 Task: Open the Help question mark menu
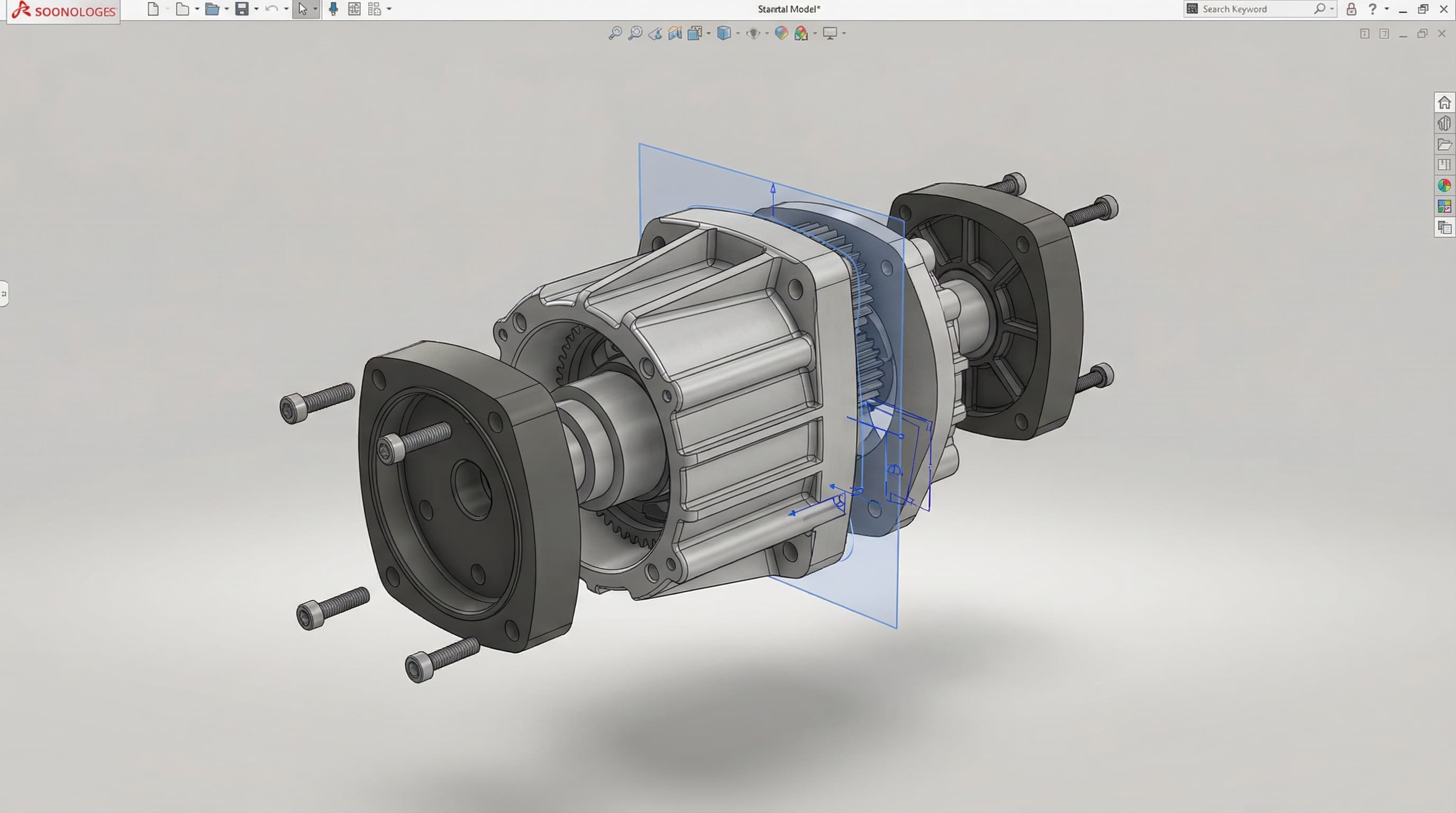click(x=1373, y=8)
